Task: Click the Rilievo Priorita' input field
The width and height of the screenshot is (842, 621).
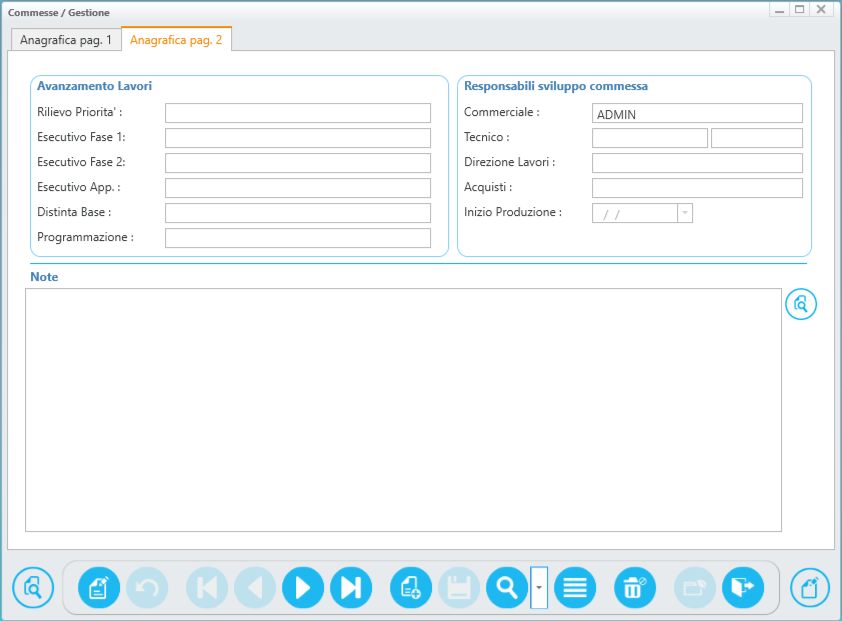Action: pos(297,113)
